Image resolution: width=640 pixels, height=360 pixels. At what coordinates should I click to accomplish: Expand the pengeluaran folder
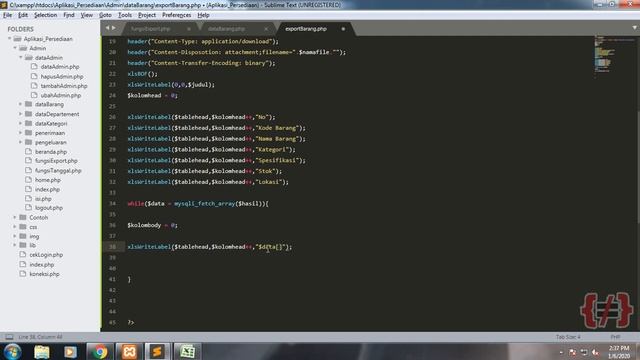pos(20,142)
